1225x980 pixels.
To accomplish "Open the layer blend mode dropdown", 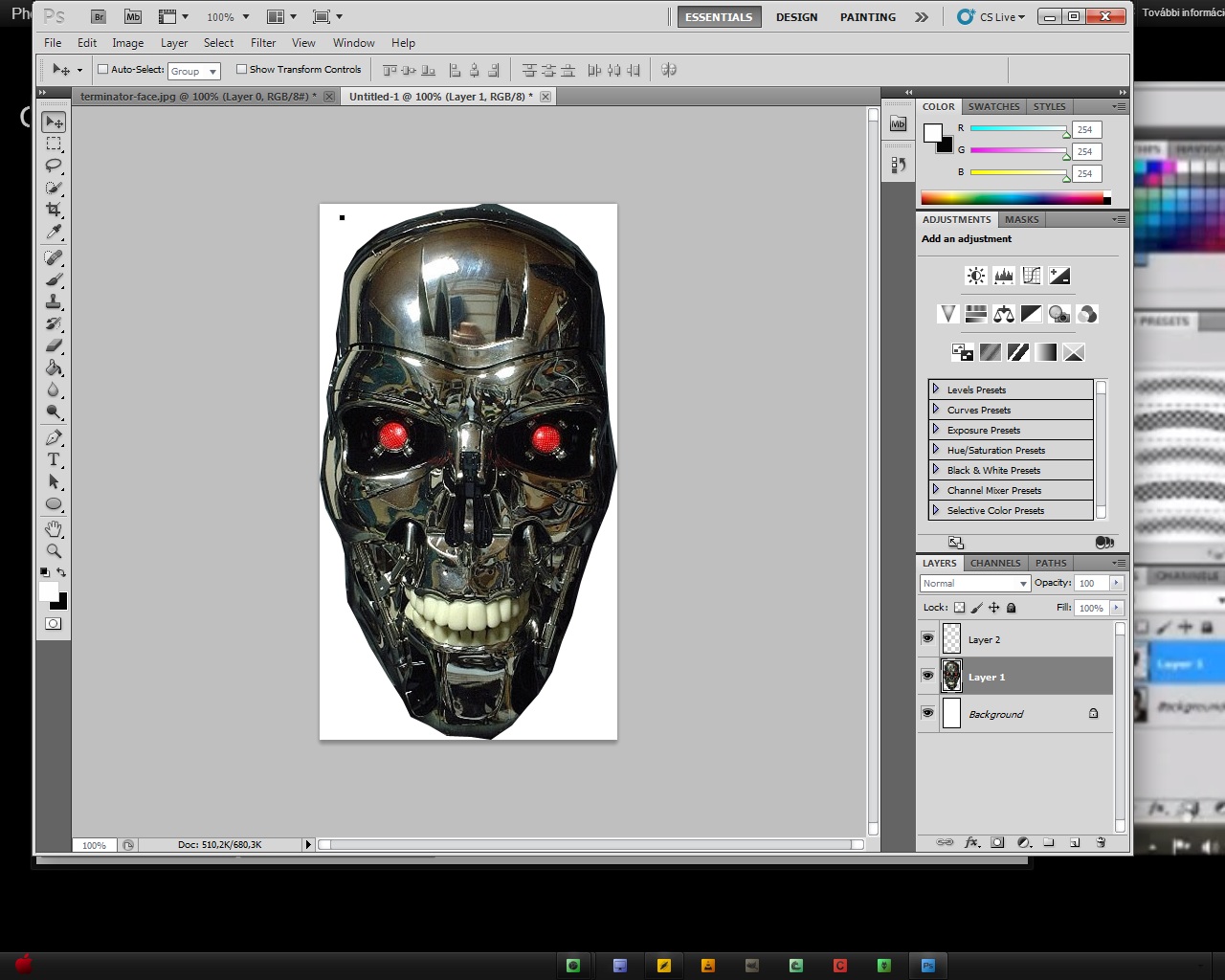I will coord(974,583).
